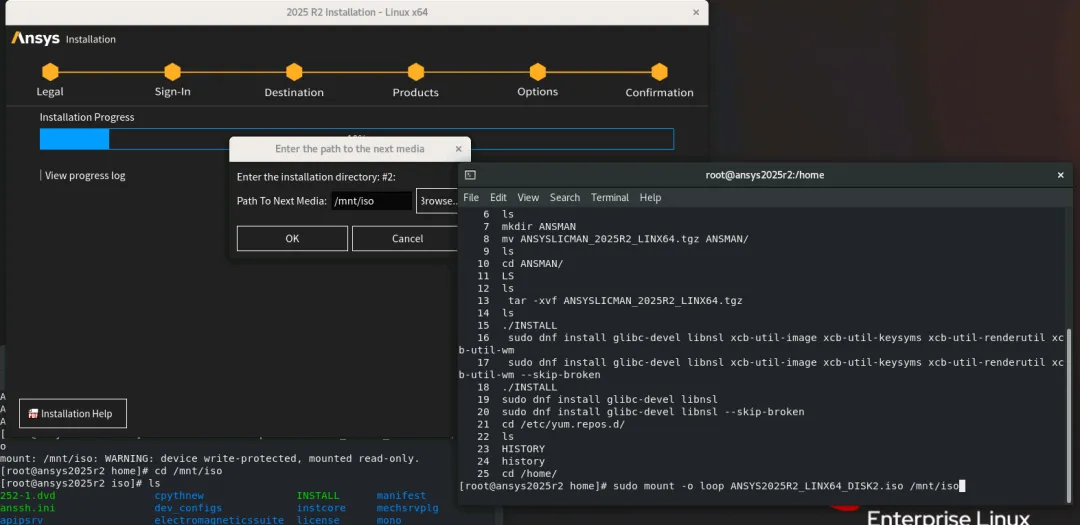Confirm the media path with OK

(x=292, y=238)
